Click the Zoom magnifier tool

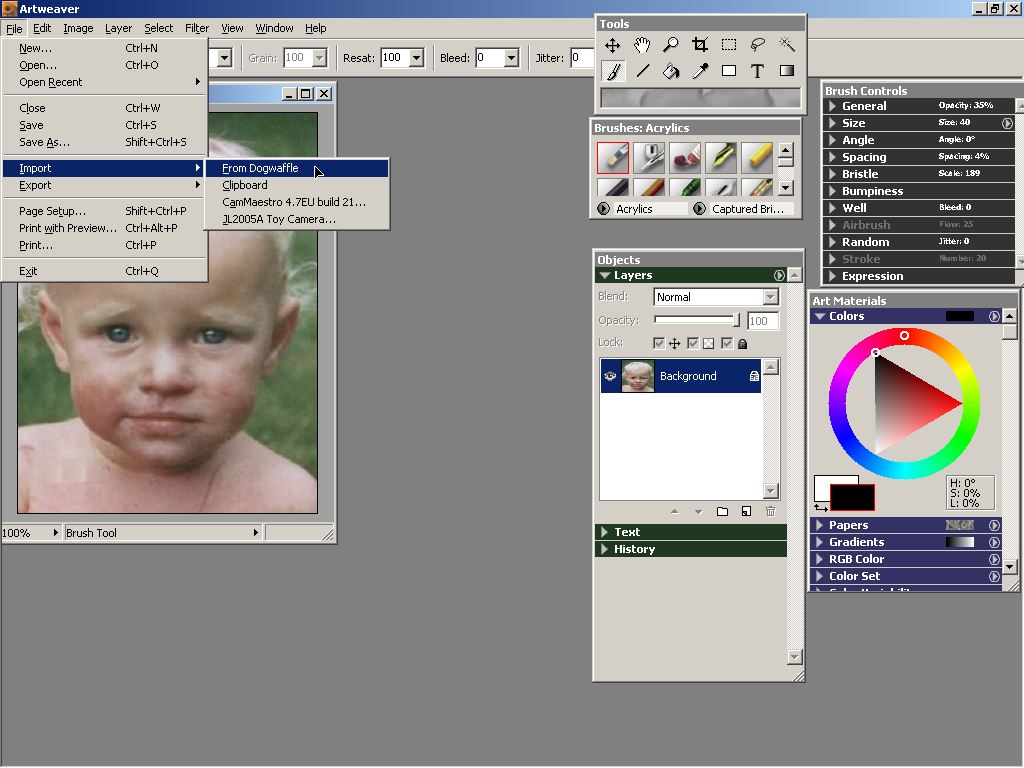(671, 45)
